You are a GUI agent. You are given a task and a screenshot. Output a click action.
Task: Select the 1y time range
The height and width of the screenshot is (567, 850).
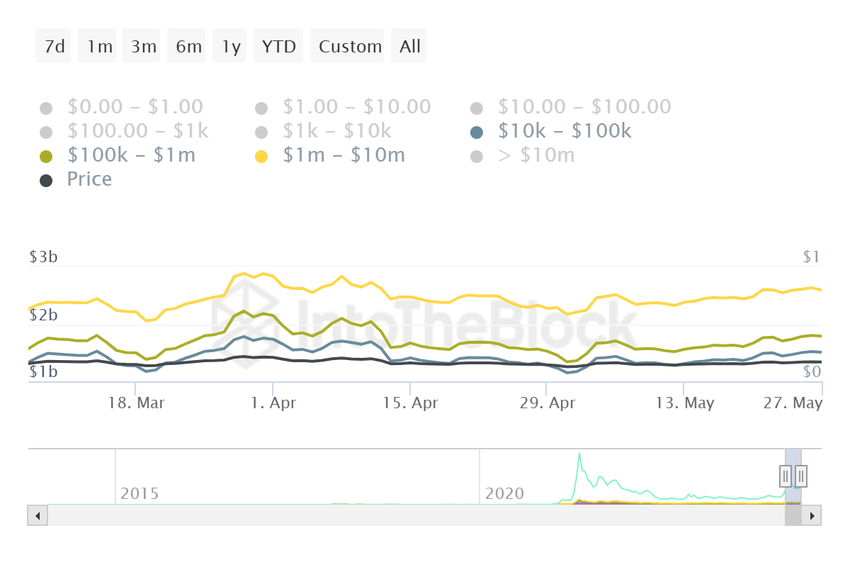(231, 47)
